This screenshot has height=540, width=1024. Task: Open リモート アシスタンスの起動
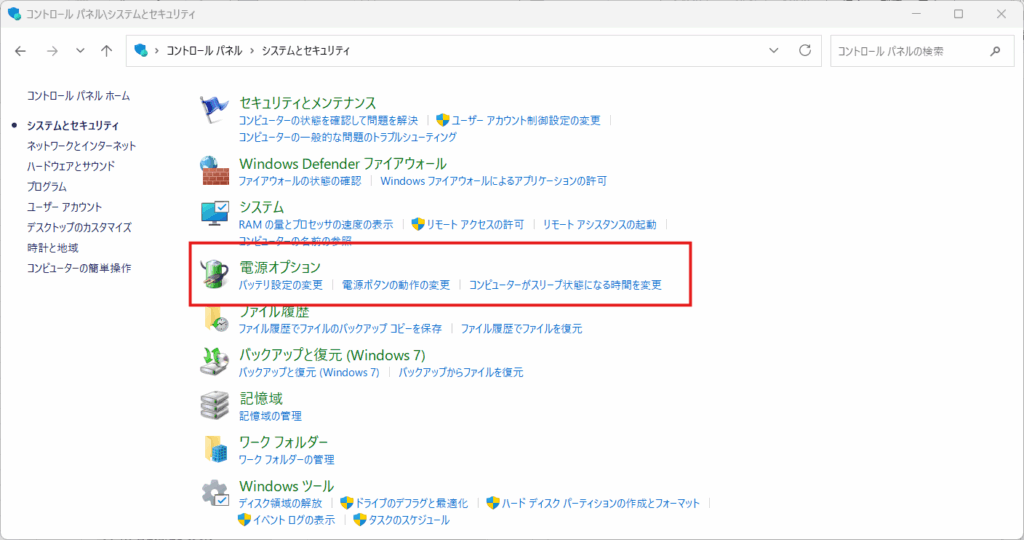(600, 225)
